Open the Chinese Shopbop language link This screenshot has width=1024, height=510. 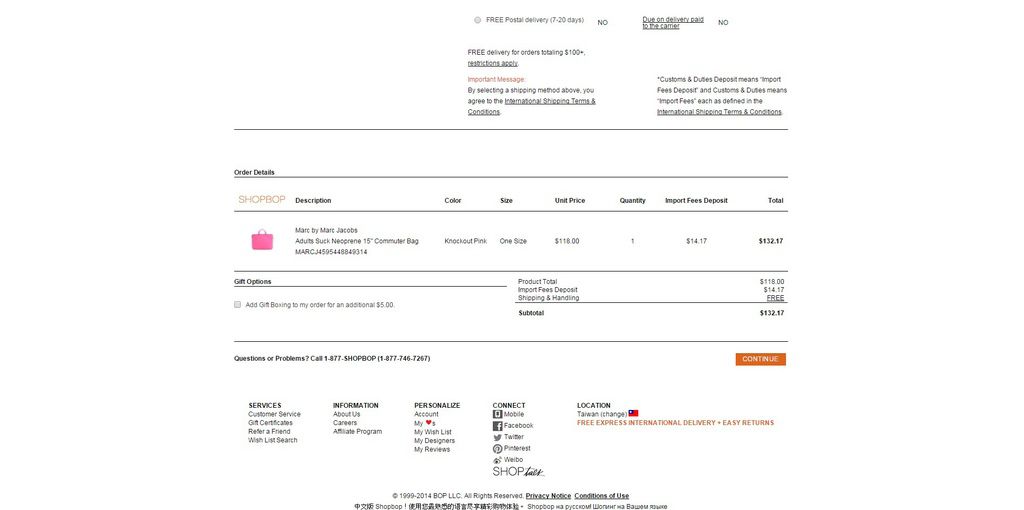coord(438,506)
